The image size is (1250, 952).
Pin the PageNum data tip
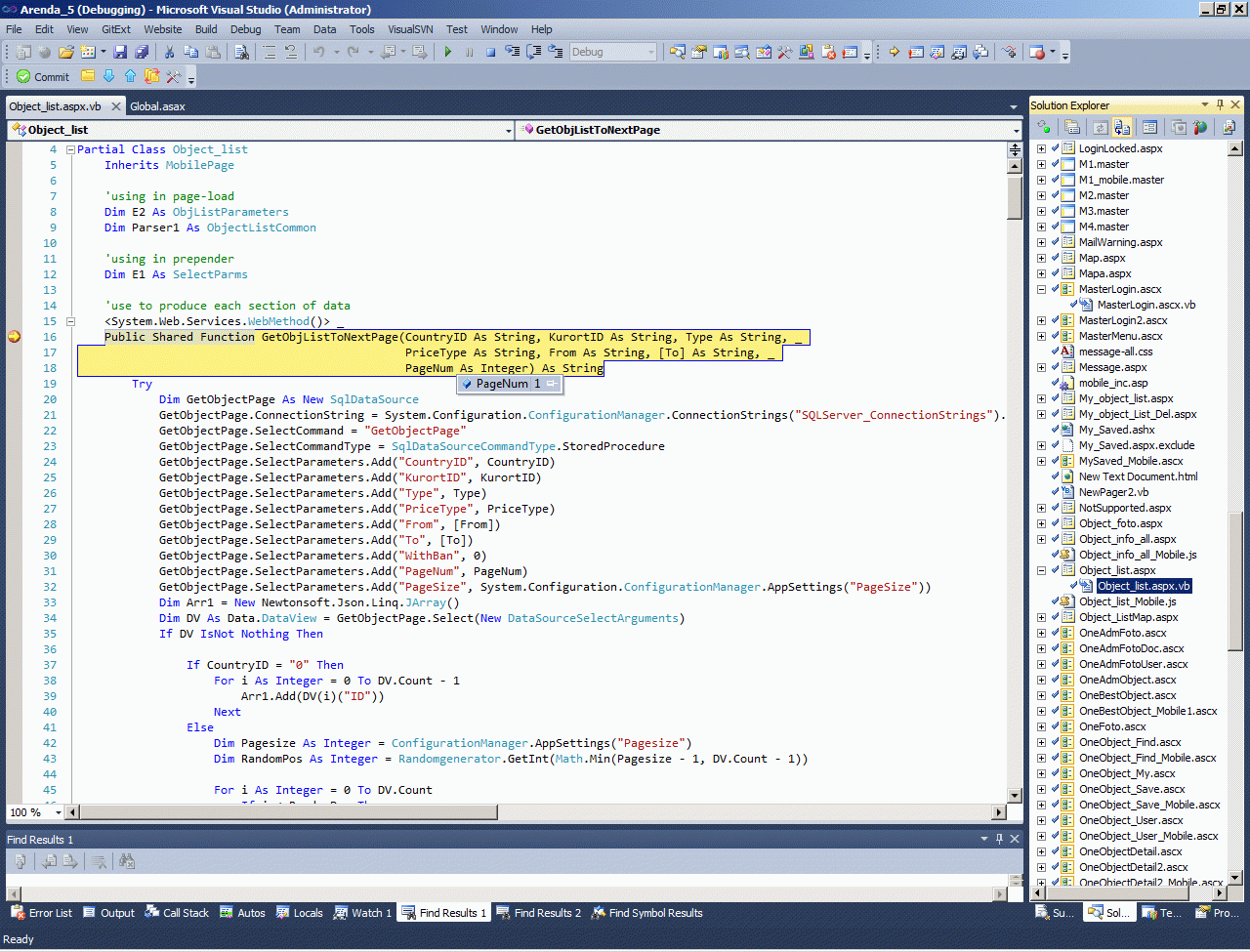[x=552, y=384]
